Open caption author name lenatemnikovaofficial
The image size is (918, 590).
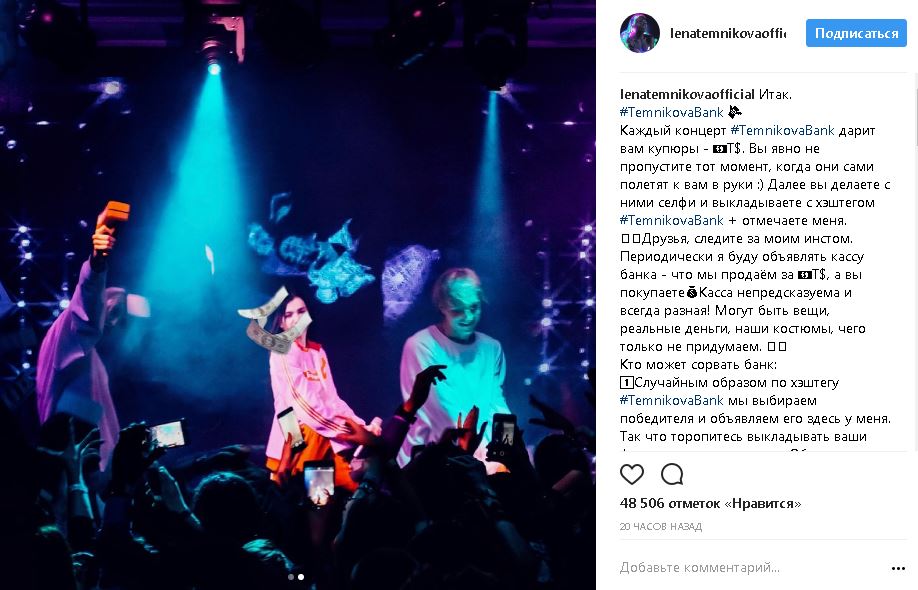(687, 94)
